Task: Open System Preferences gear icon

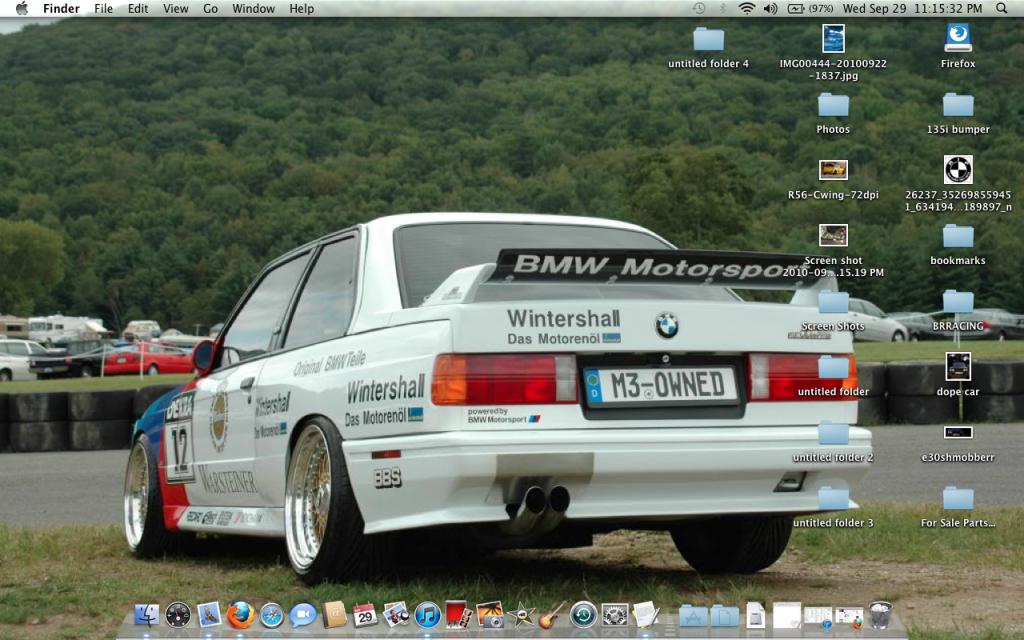Action: (615, 615)
